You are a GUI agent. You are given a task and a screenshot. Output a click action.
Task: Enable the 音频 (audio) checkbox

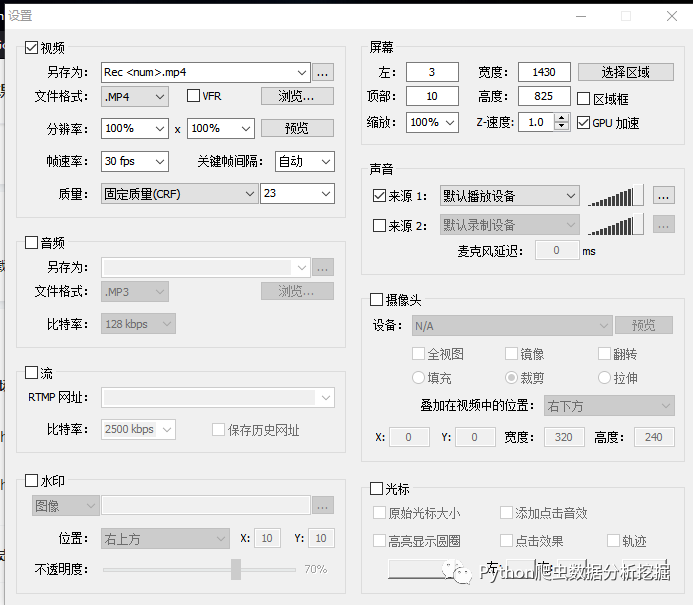click(x=31, y=242)
